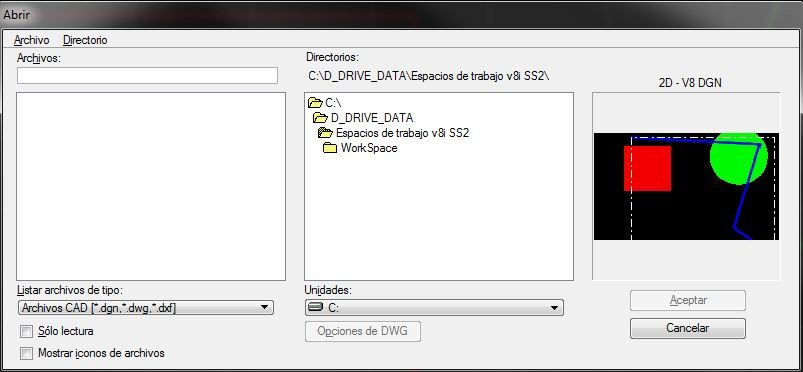Select the D_DRIVE_DATA directory entry
The image size is (803, 372).
pos(372,118)
